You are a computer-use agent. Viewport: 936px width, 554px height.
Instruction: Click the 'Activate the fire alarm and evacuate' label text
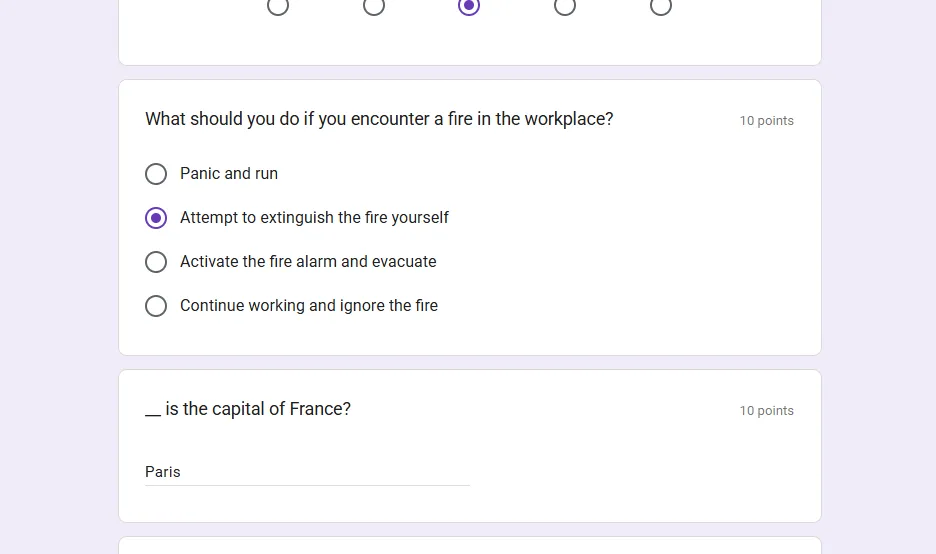[x=308, y=262]
